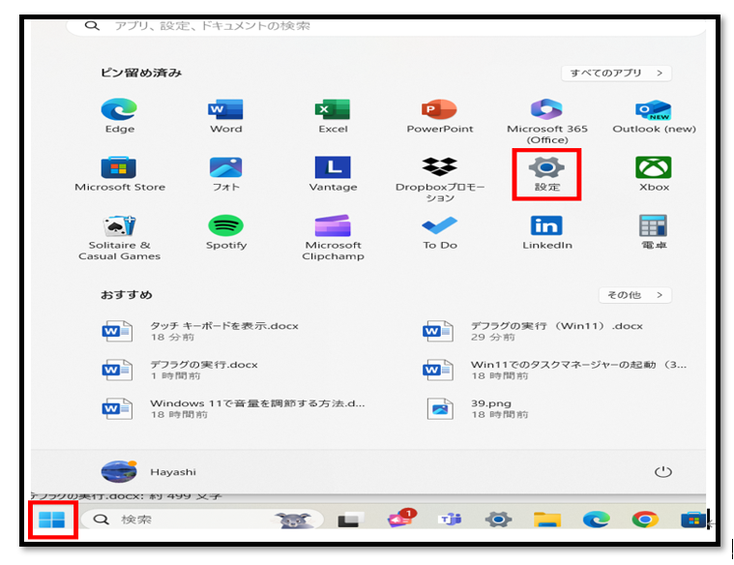Open Microsoft Store pinned tile
Viewport: 734px width, 565px height.
[120, 174]
